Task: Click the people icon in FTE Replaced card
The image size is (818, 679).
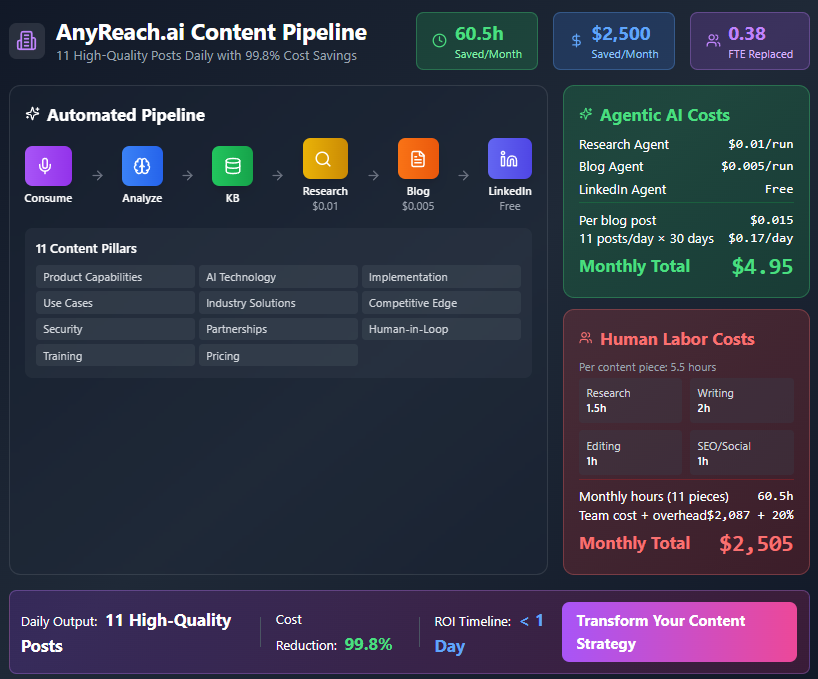Action: point(713,41)
